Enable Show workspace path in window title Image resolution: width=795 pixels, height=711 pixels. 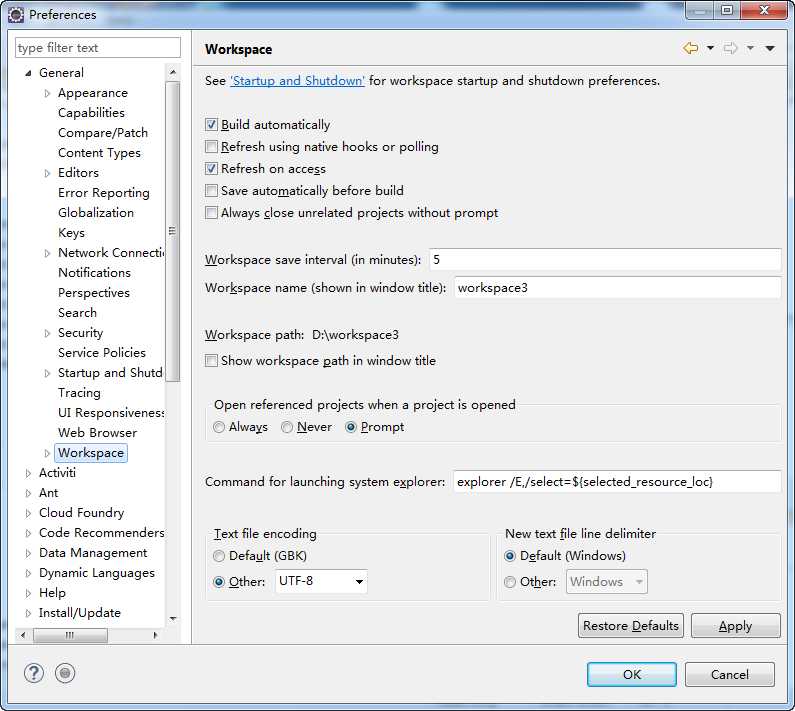[x=211, y=361]
